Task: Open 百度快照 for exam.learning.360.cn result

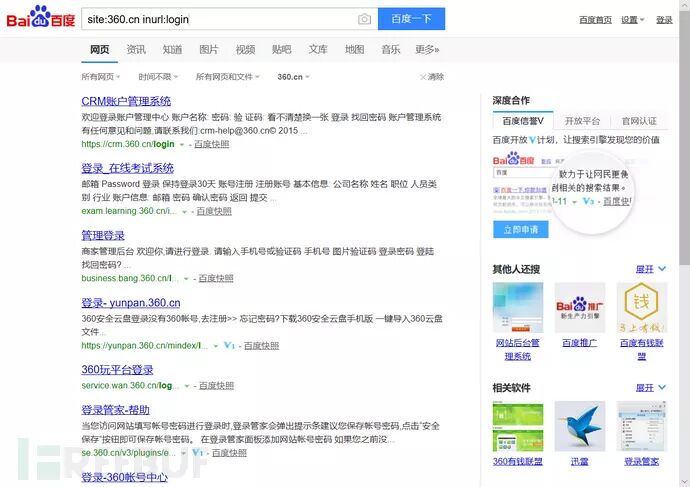Action: 214,212
